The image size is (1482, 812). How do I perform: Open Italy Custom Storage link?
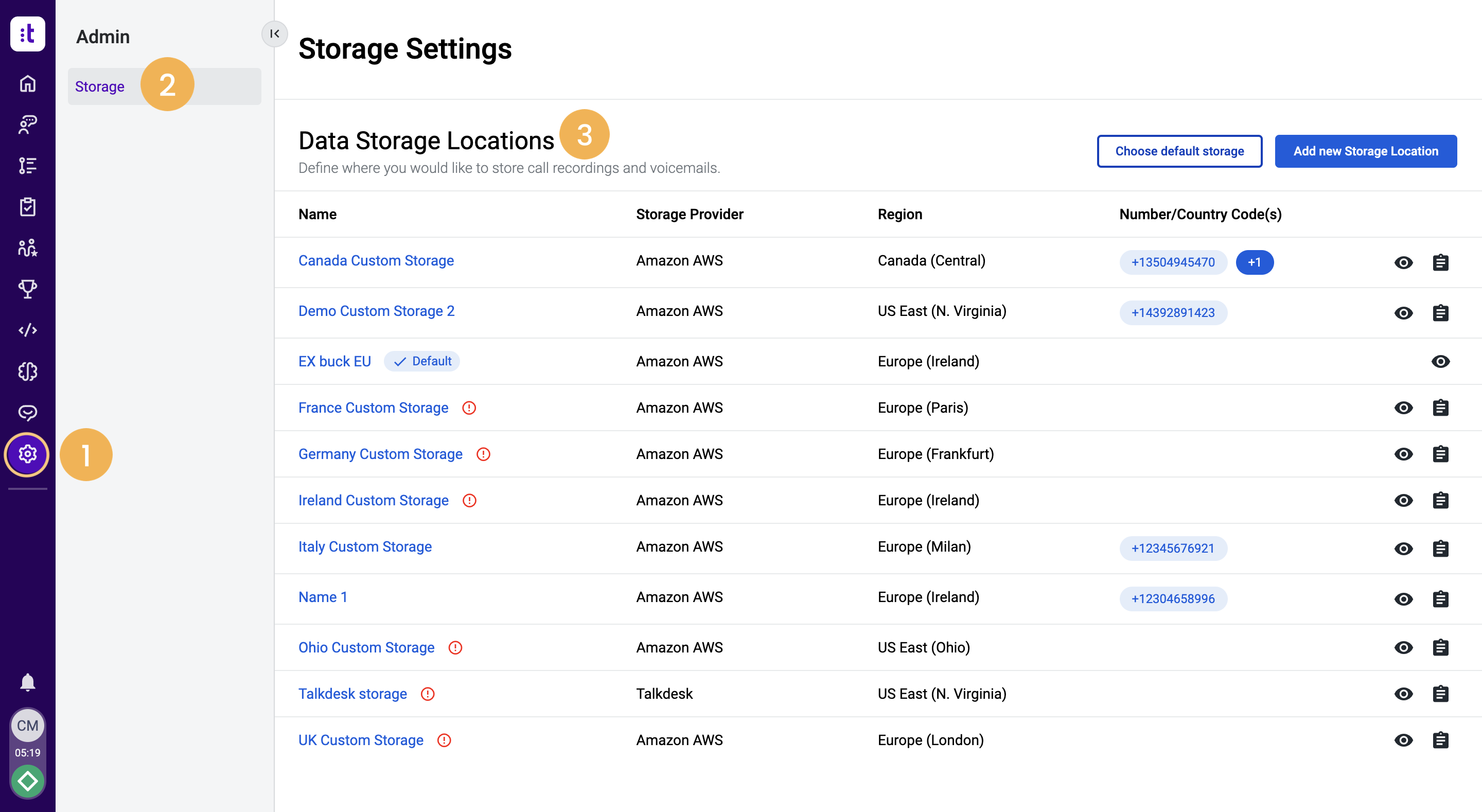365,546
